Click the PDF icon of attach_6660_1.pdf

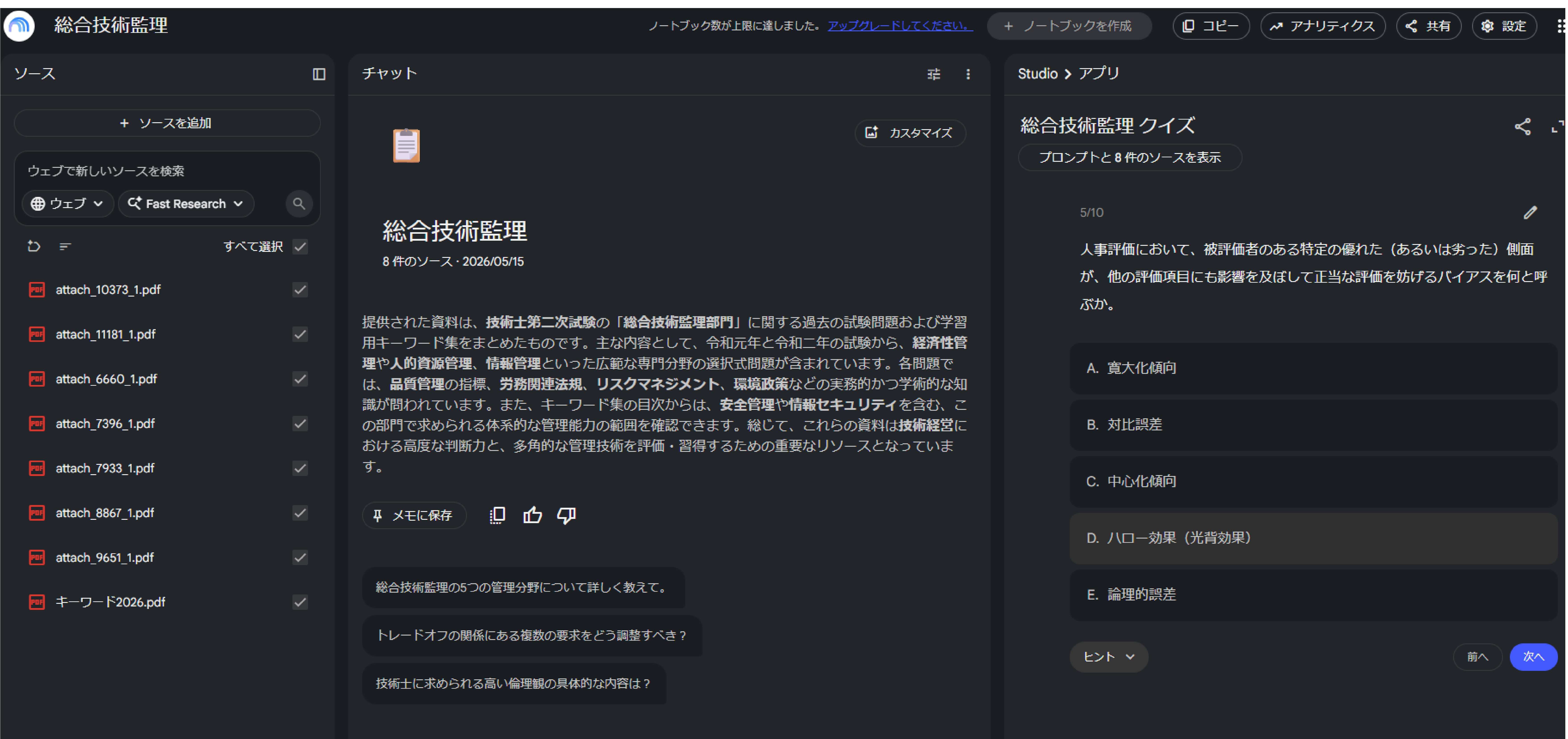click(37, 379)
